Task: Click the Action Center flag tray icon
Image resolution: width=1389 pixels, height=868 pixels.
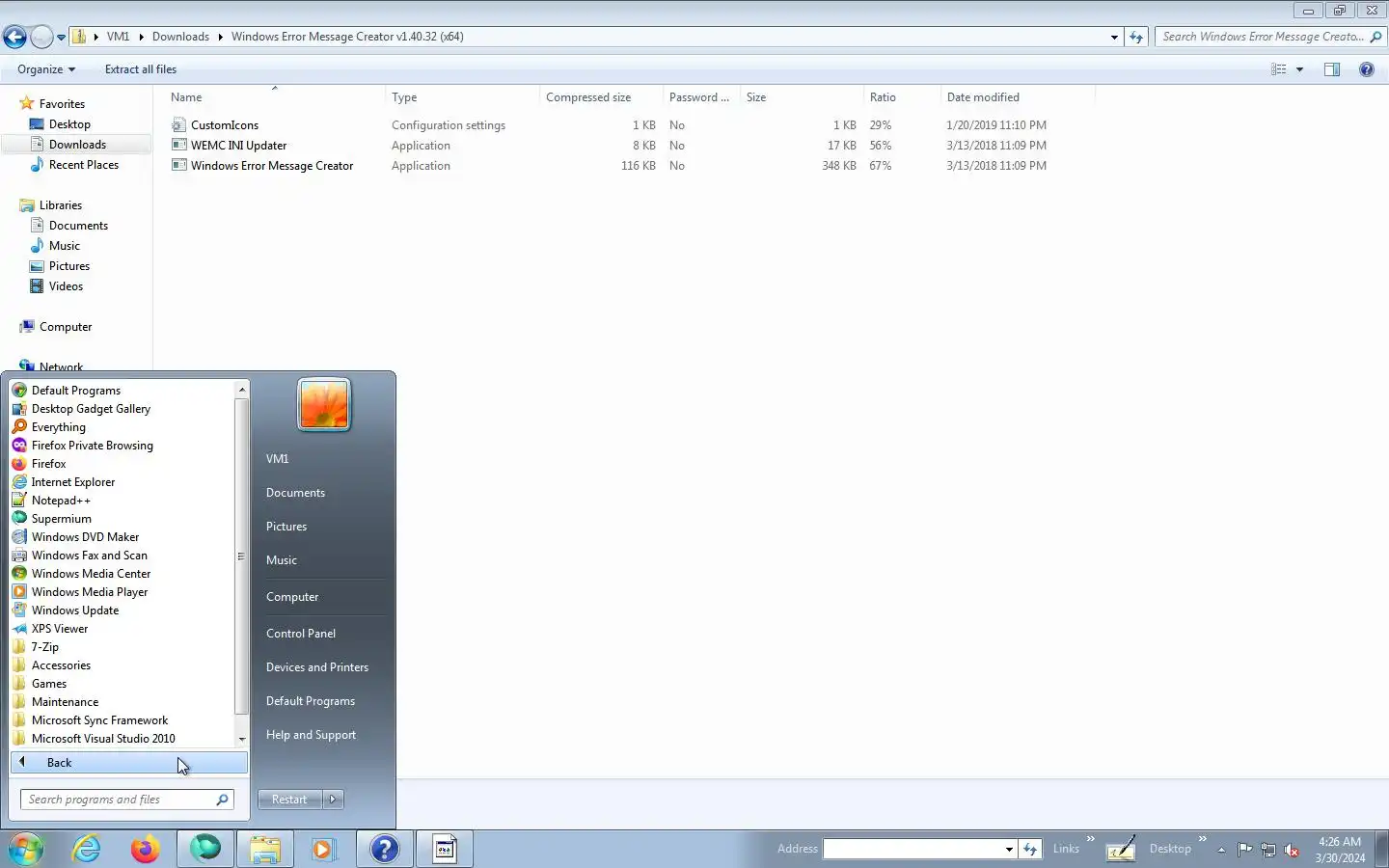Action: tap(1245, 850)
